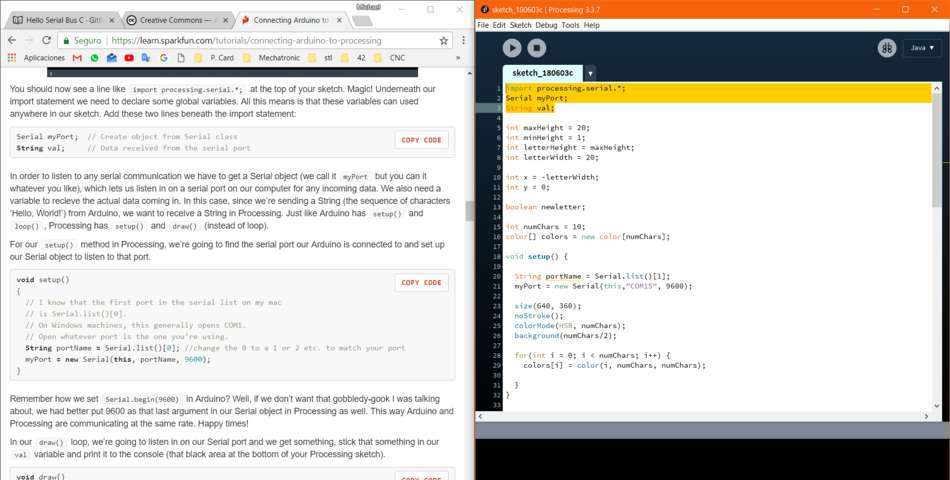The height and width of the screenshot is (480, 950).
Task: Open the Processing Debug menu
Action: tap(546, 25)
